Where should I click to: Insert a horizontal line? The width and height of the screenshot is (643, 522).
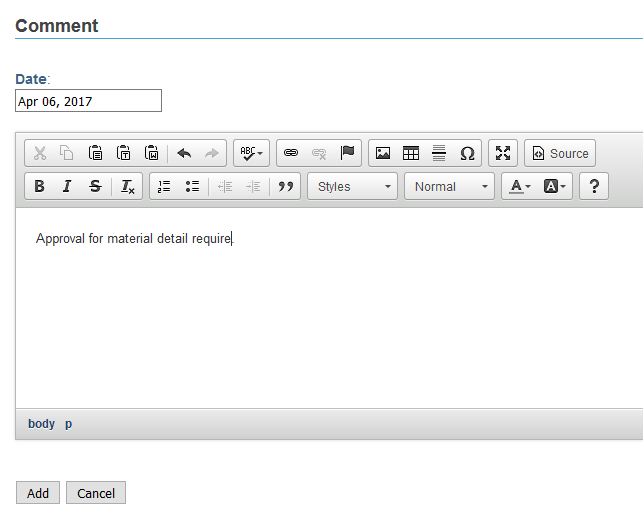[x=439, y=153]
